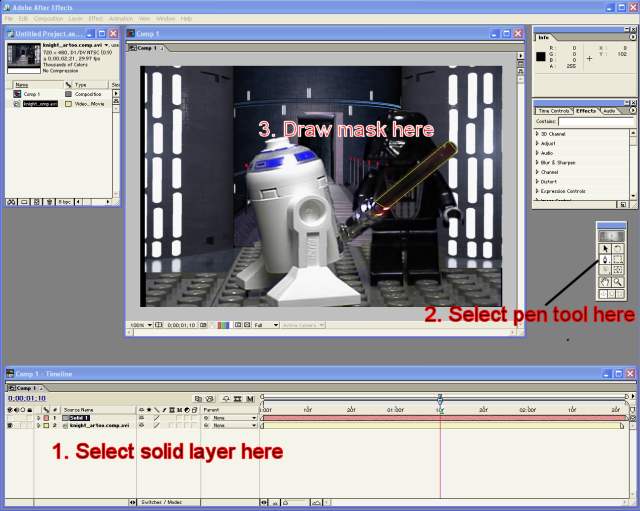
Task: Select the Selection arrow tool
Action: [x=605, y=249]
